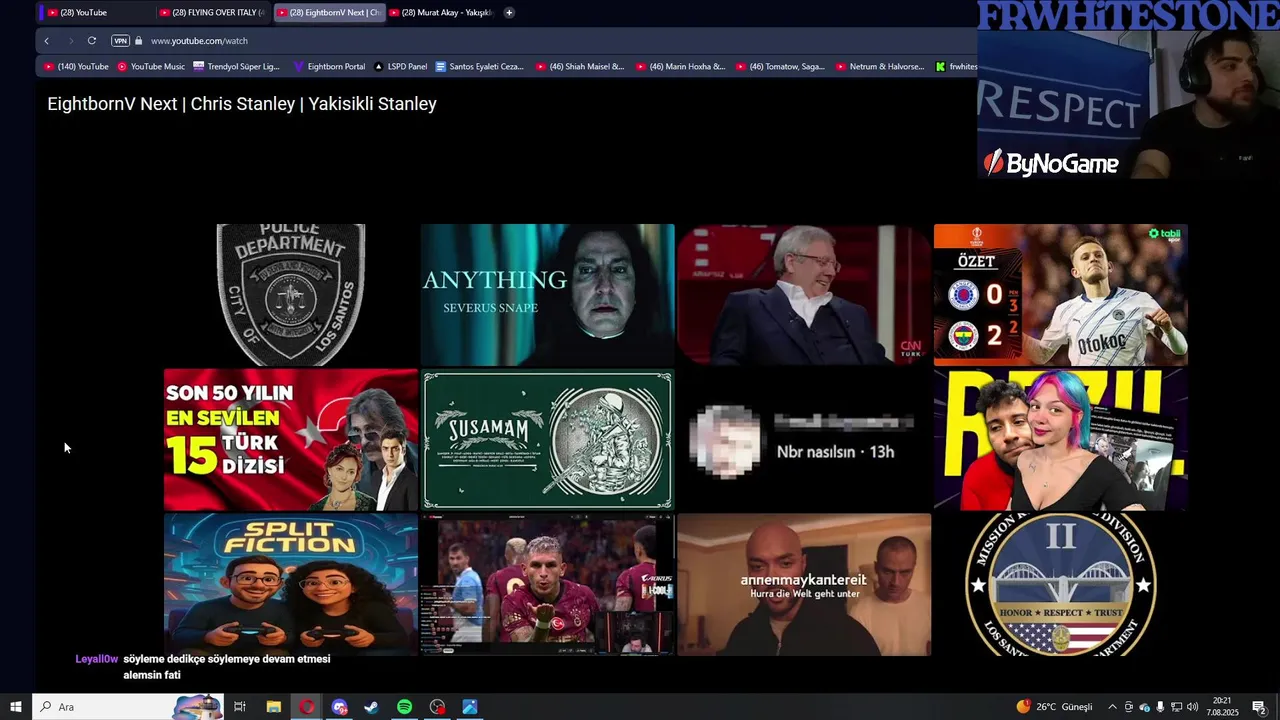1280x720 pixels.
Task: Open the network tray icon
Action: click(1176, 707)
